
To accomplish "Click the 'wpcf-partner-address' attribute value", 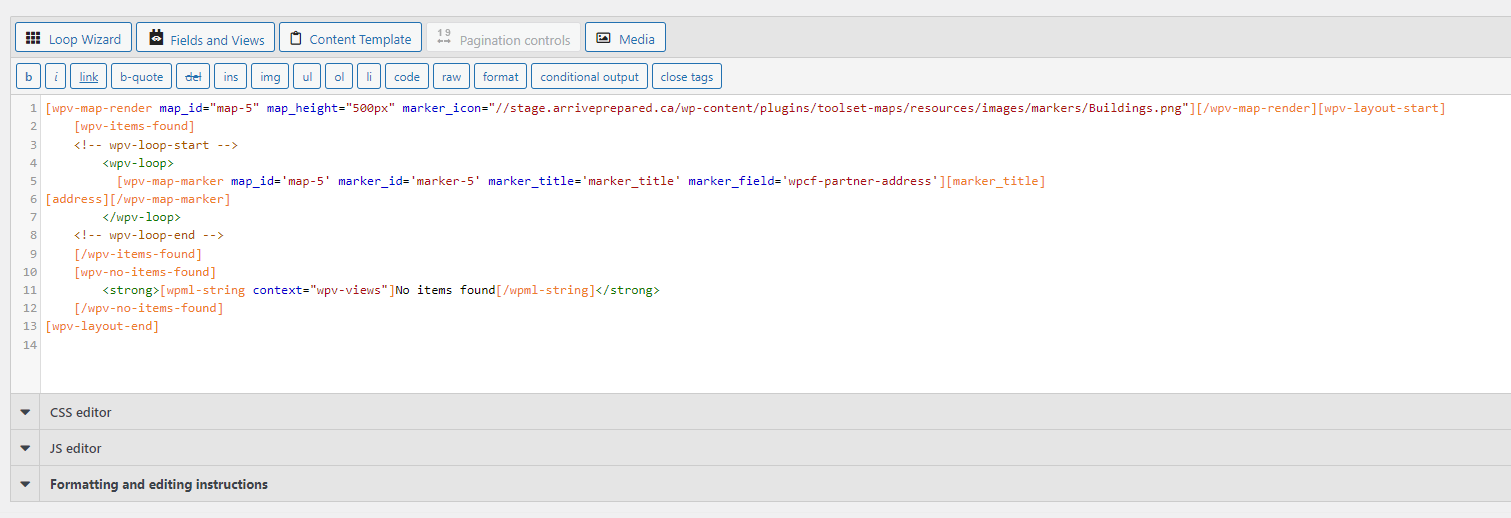I will tap(859, 181).
